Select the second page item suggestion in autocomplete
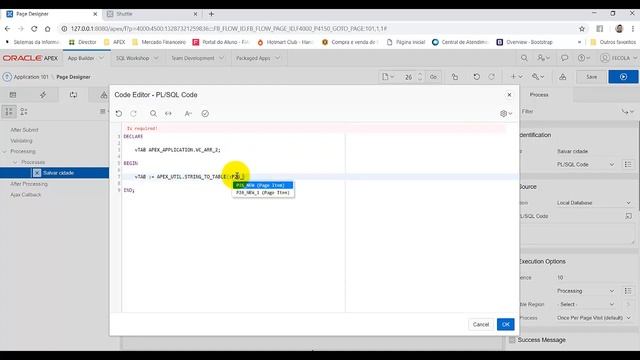This screenshot has width=640, height=360. (x=263, y=193)
